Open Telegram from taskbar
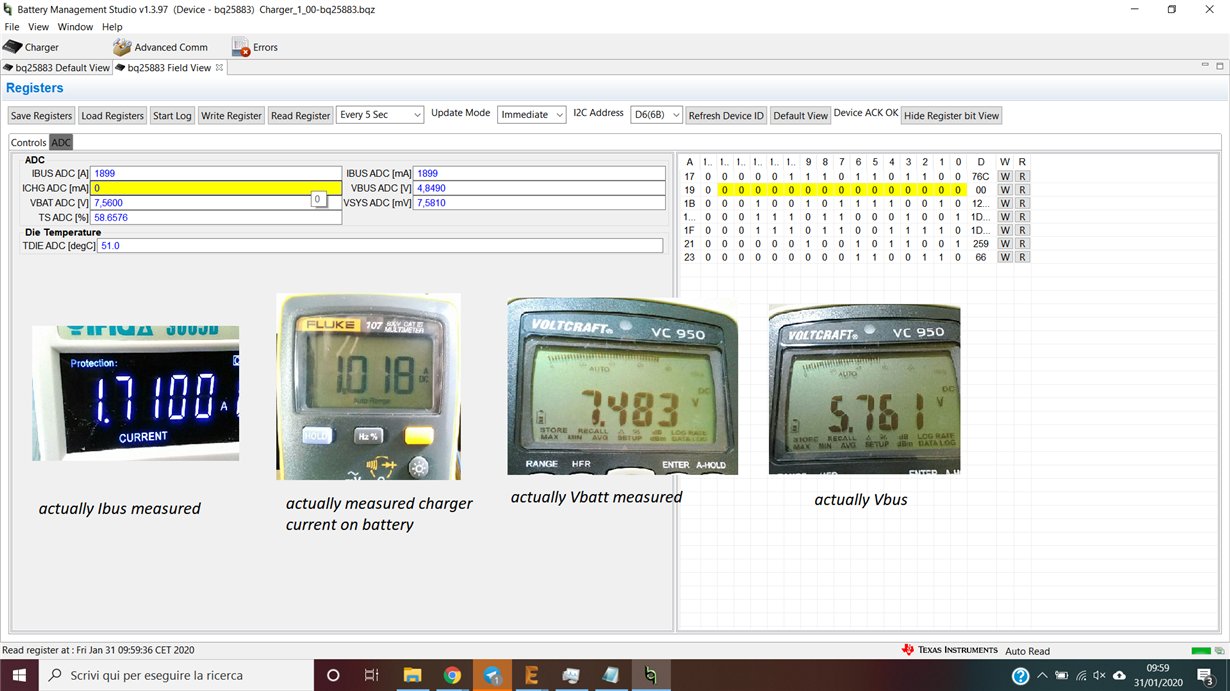The height and width of the screenshot is (691, 1230). pos(492,676)
